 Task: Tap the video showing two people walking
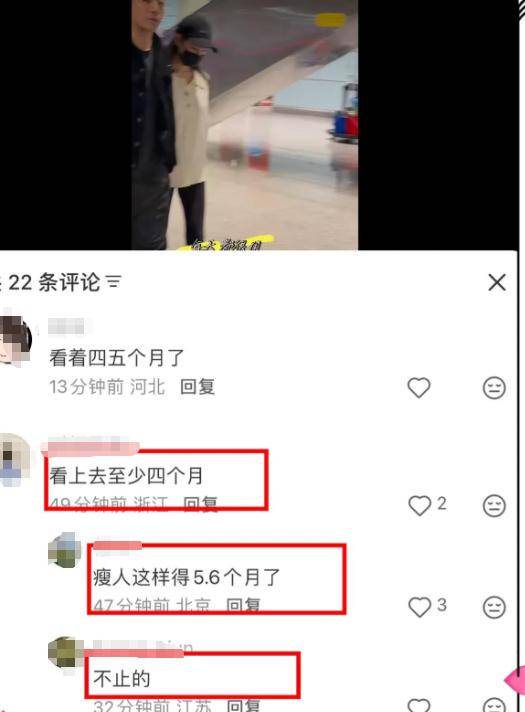(244, 125)
